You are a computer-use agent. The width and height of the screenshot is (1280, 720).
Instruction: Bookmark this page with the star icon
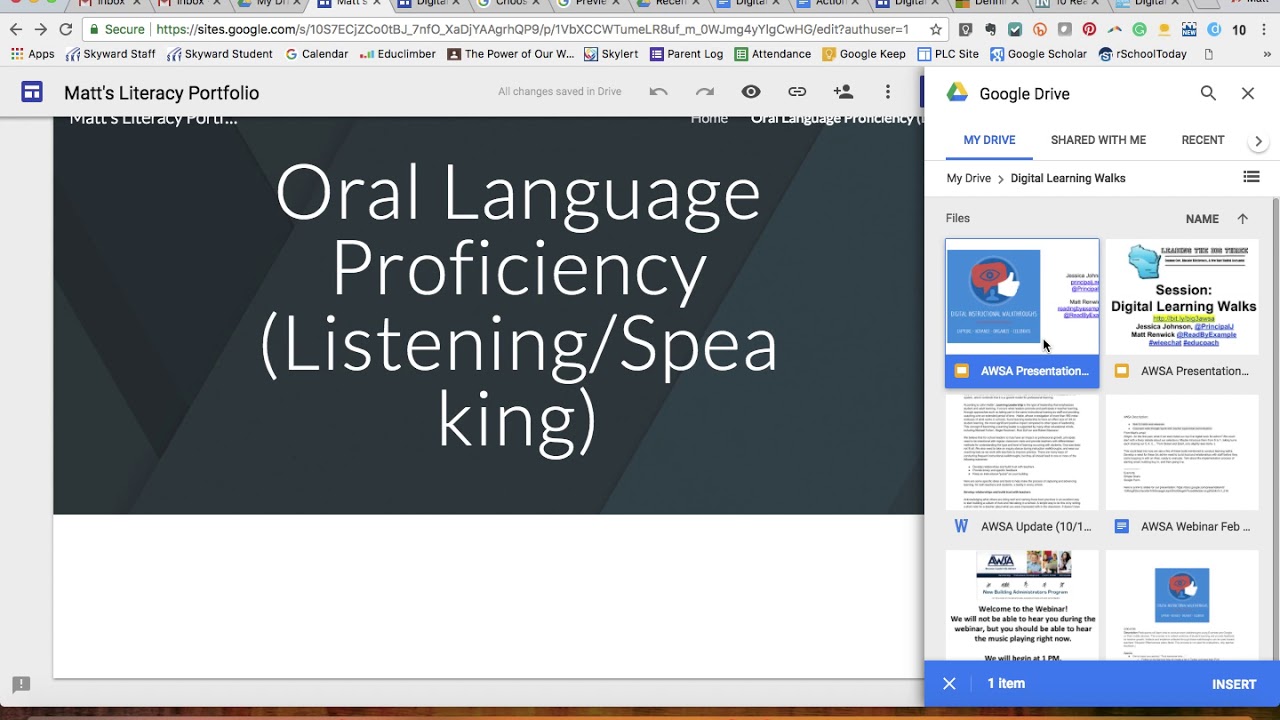coord(936,30)
